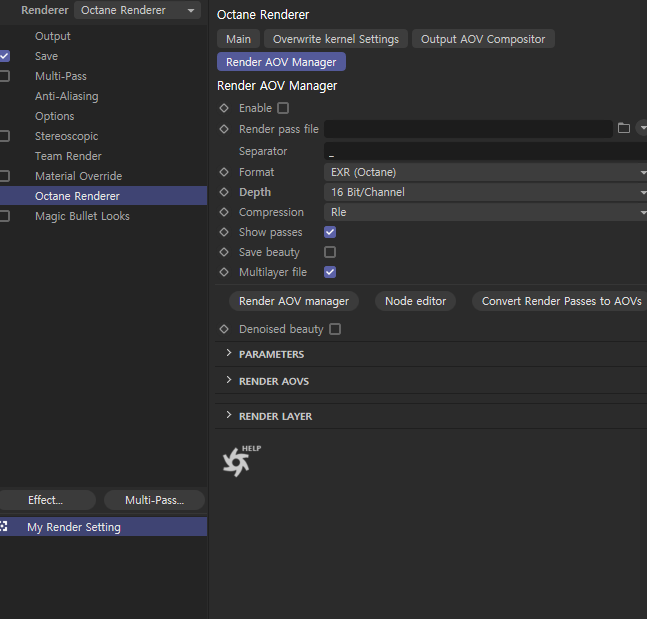Select Team Render in settings list
Image resolution: width=647 pixels, height=619 pixels.
click(68, 156)
